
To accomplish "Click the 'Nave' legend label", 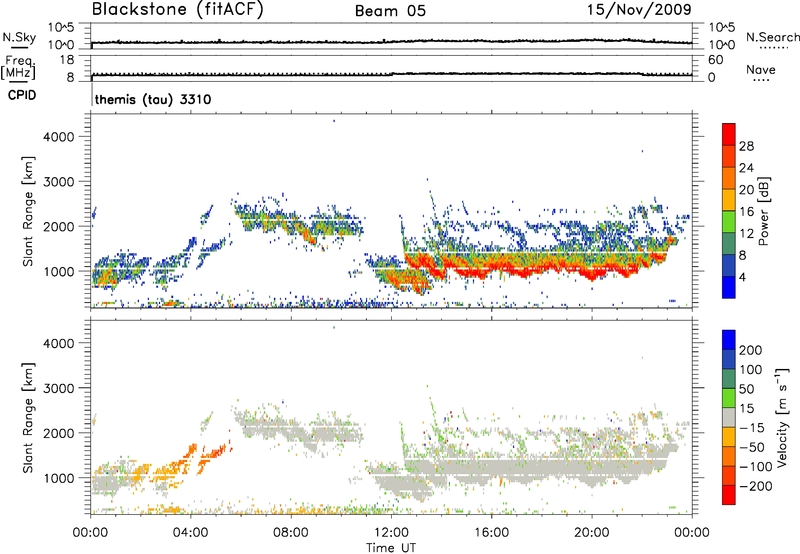I will click(761, 69).
